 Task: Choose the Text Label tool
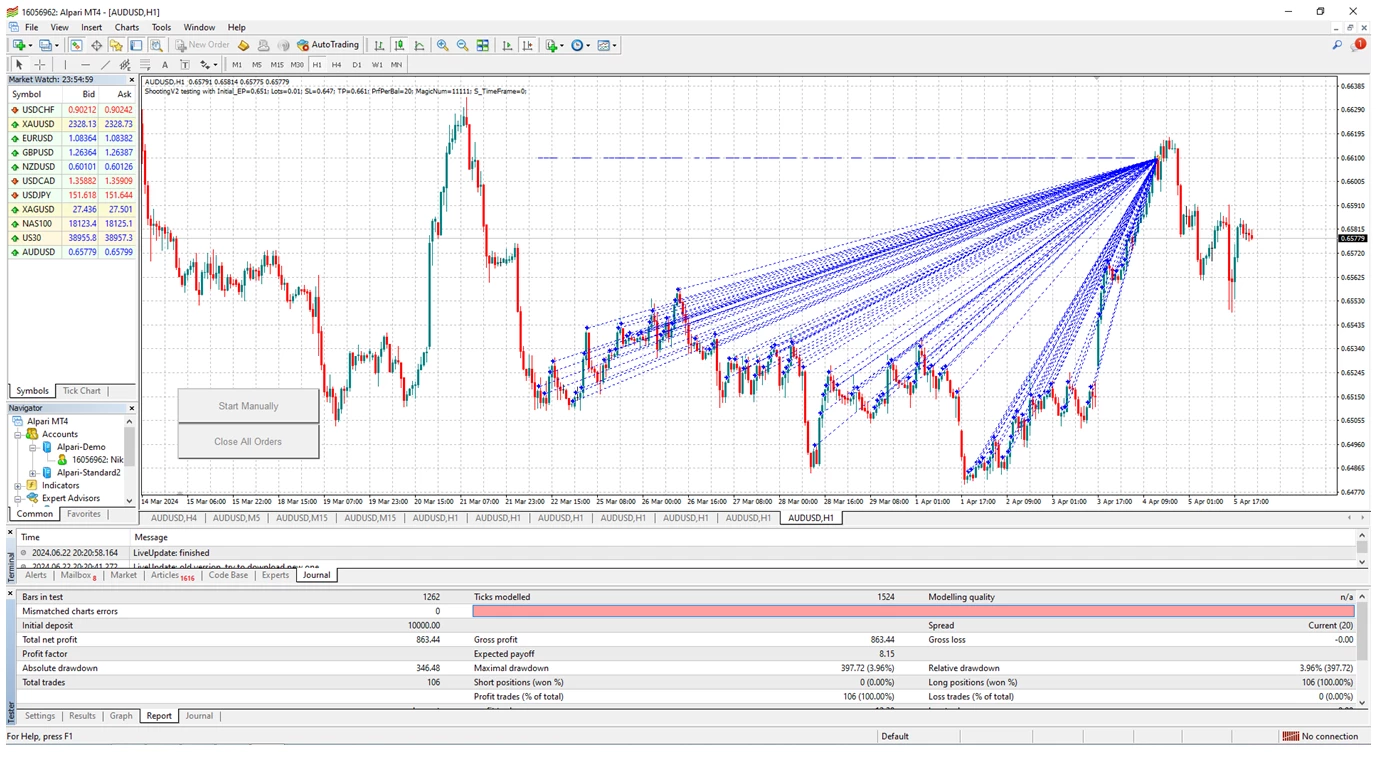click(x=185, y=65)
